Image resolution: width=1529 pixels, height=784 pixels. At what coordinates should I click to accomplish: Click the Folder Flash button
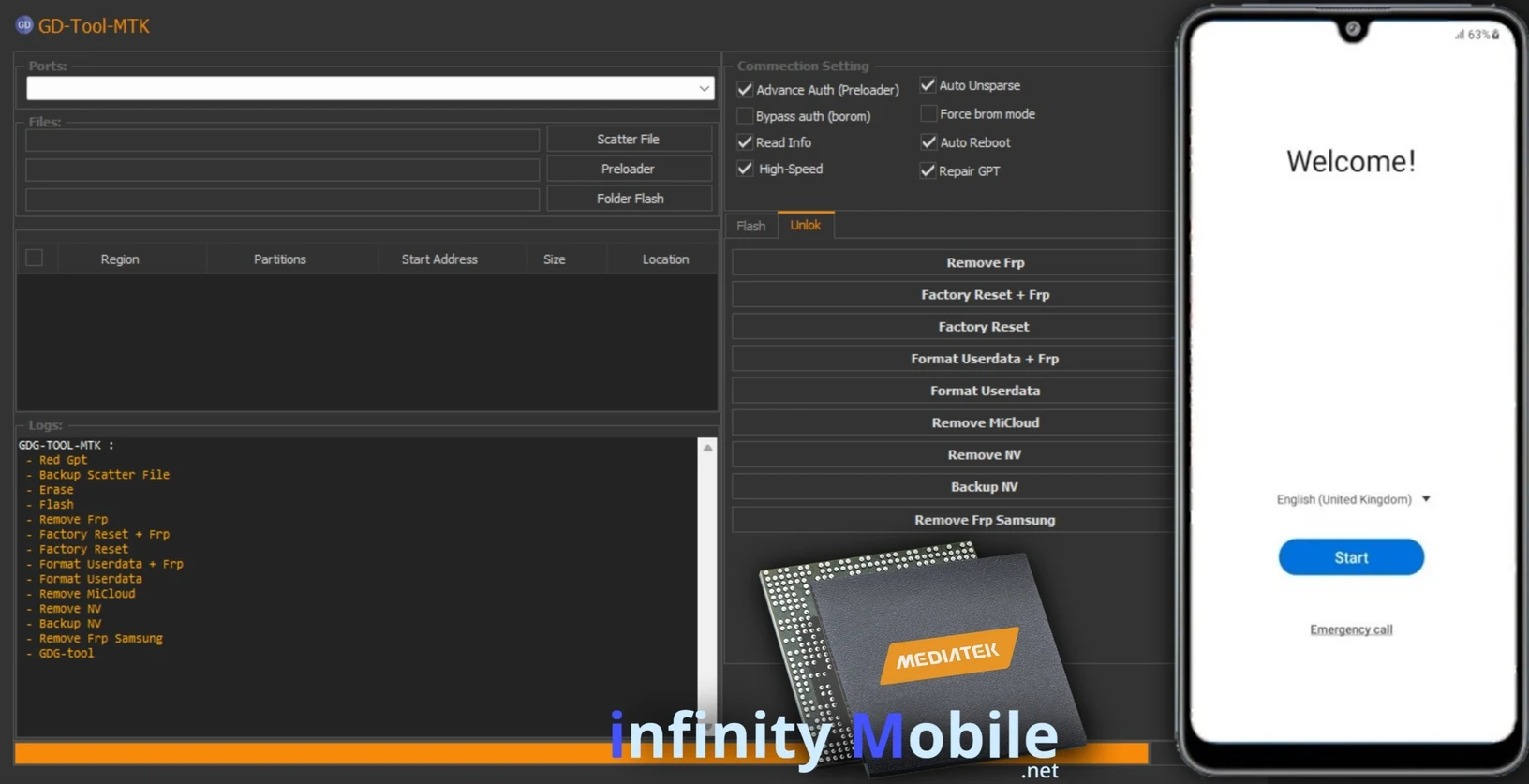[x=629, y=199]
